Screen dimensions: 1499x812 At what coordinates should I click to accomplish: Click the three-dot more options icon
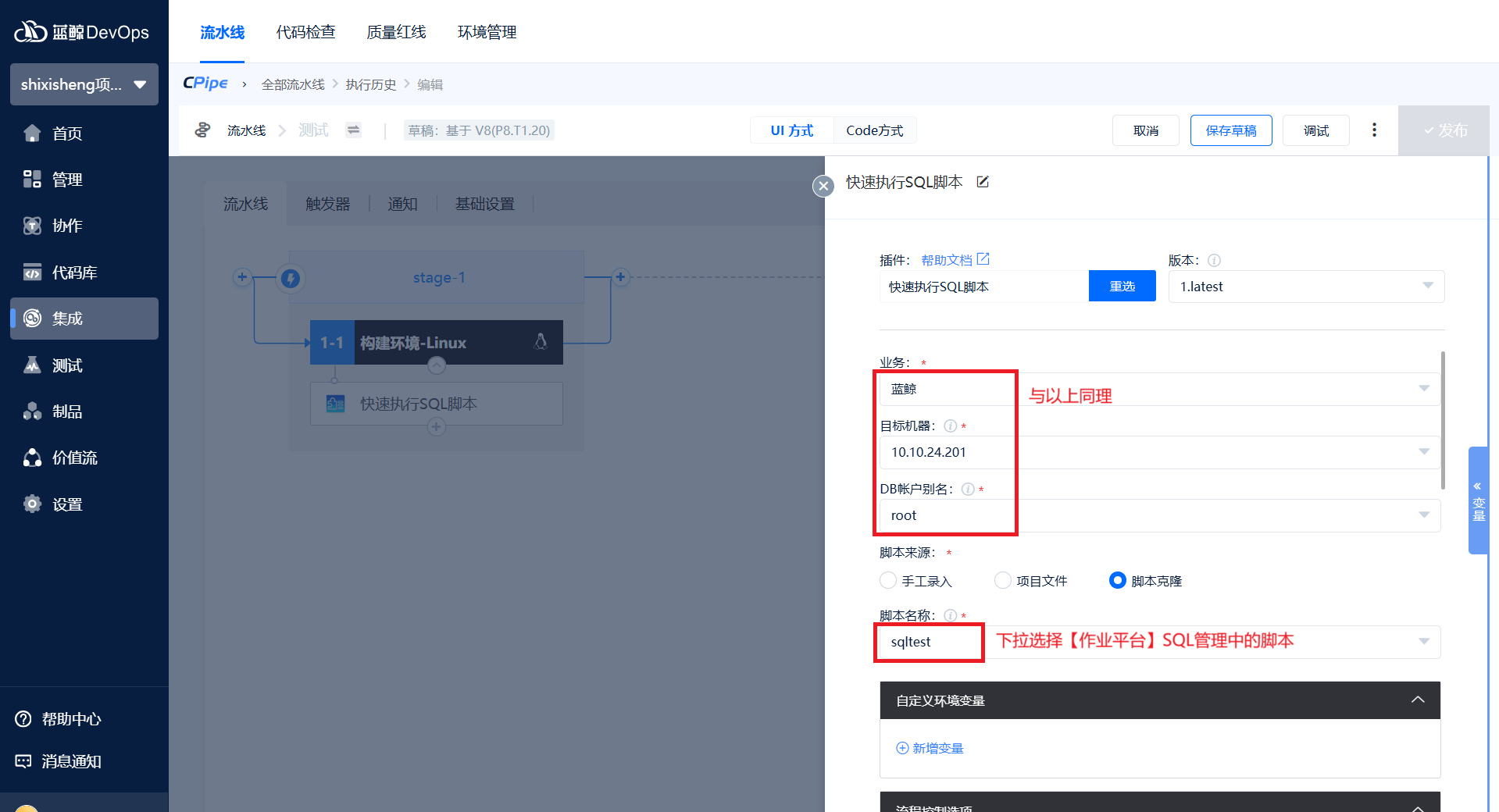pos(1374,130)
